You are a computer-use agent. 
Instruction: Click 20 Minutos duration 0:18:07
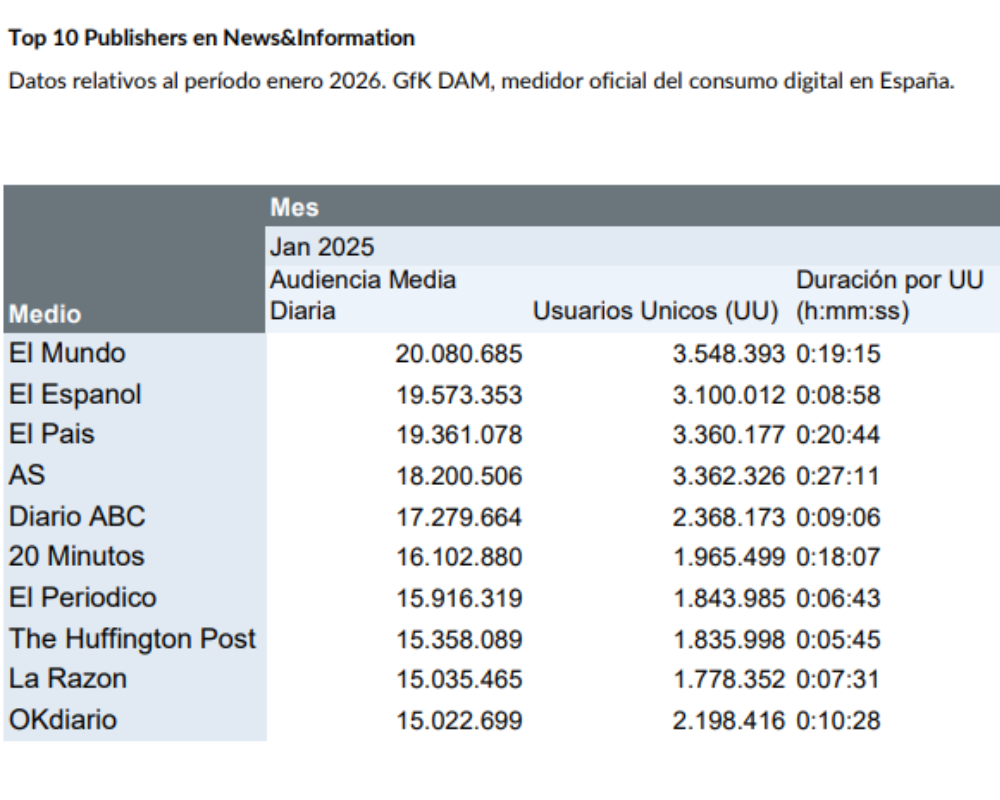click(x=839, y=558)
